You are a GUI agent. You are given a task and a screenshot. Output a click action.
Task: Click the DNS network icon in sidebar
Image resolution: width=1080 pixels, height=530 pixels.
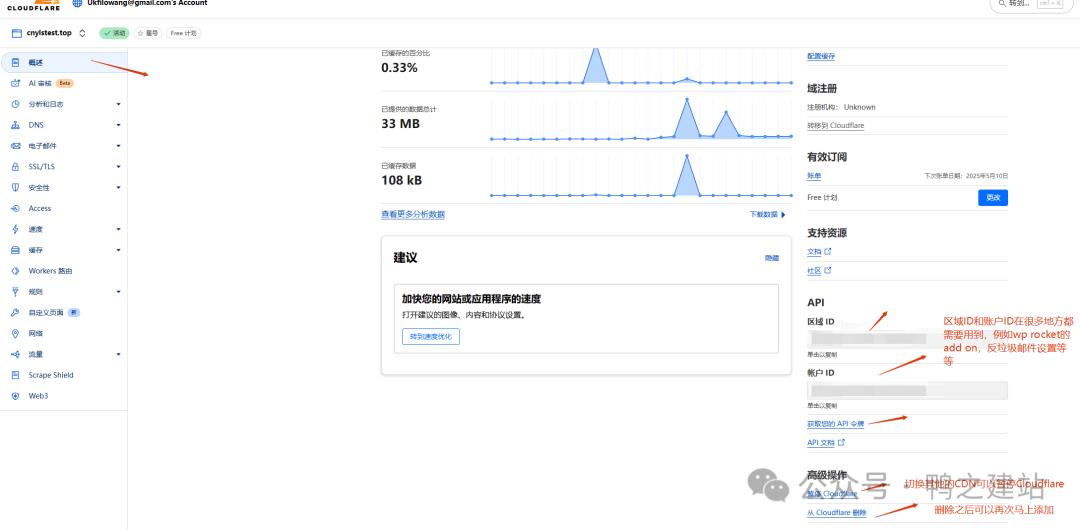[x=15, y=125]
